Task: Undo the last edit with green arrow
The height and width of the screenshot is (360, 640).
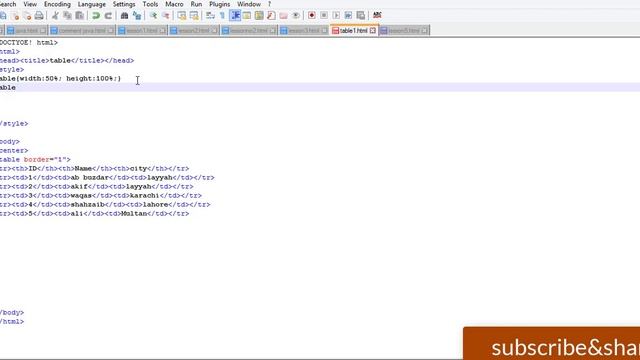Action: (x=96, y=16)
